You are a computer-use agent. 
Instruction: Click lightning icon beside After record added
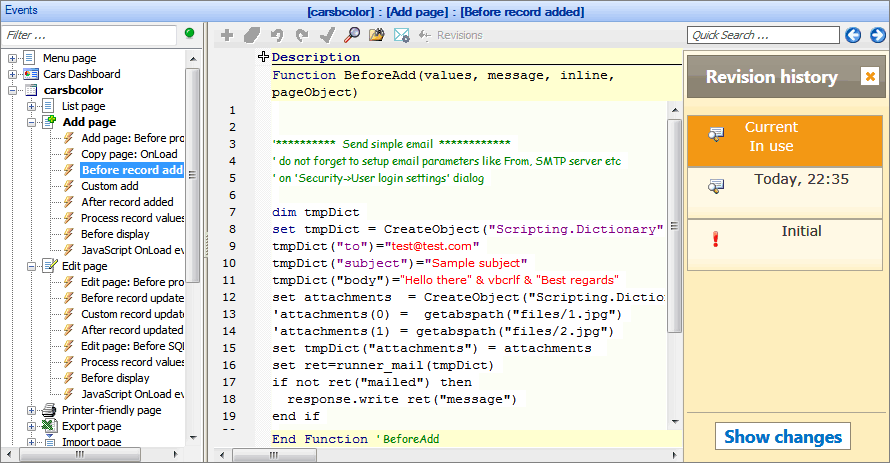tap(69, 202)
